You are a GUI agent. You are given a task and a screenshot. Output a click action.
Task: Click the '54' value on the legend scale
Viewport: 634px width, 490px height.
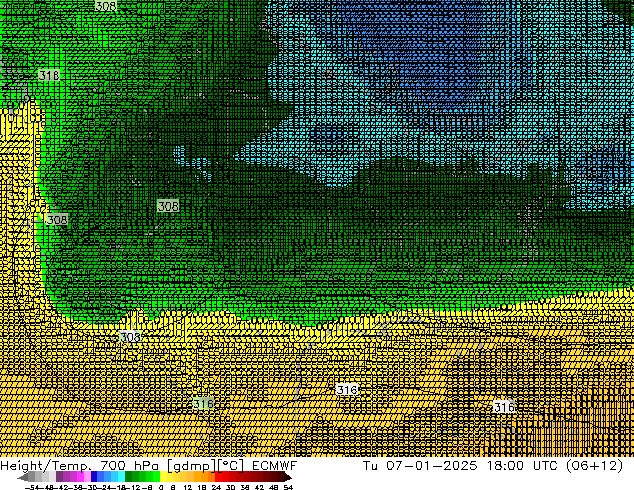pos(288,487)
